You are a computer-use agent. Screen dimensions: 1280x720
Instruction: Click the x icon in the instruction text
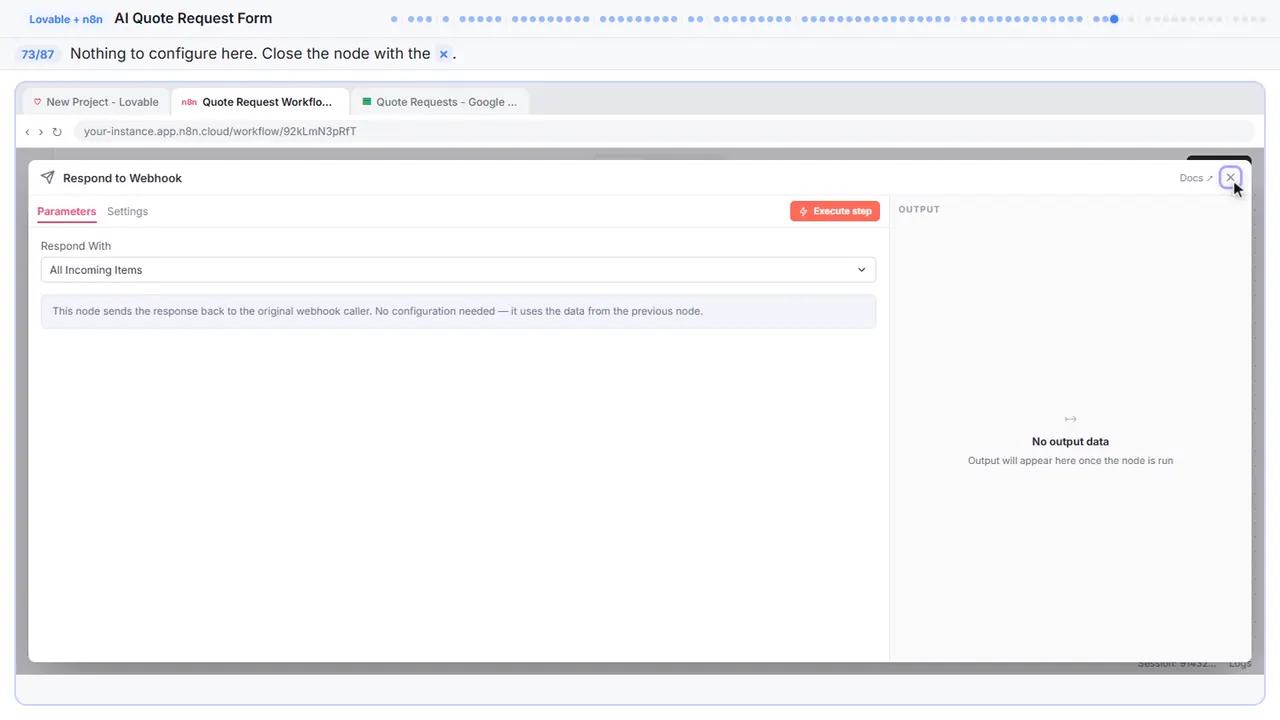444,54
